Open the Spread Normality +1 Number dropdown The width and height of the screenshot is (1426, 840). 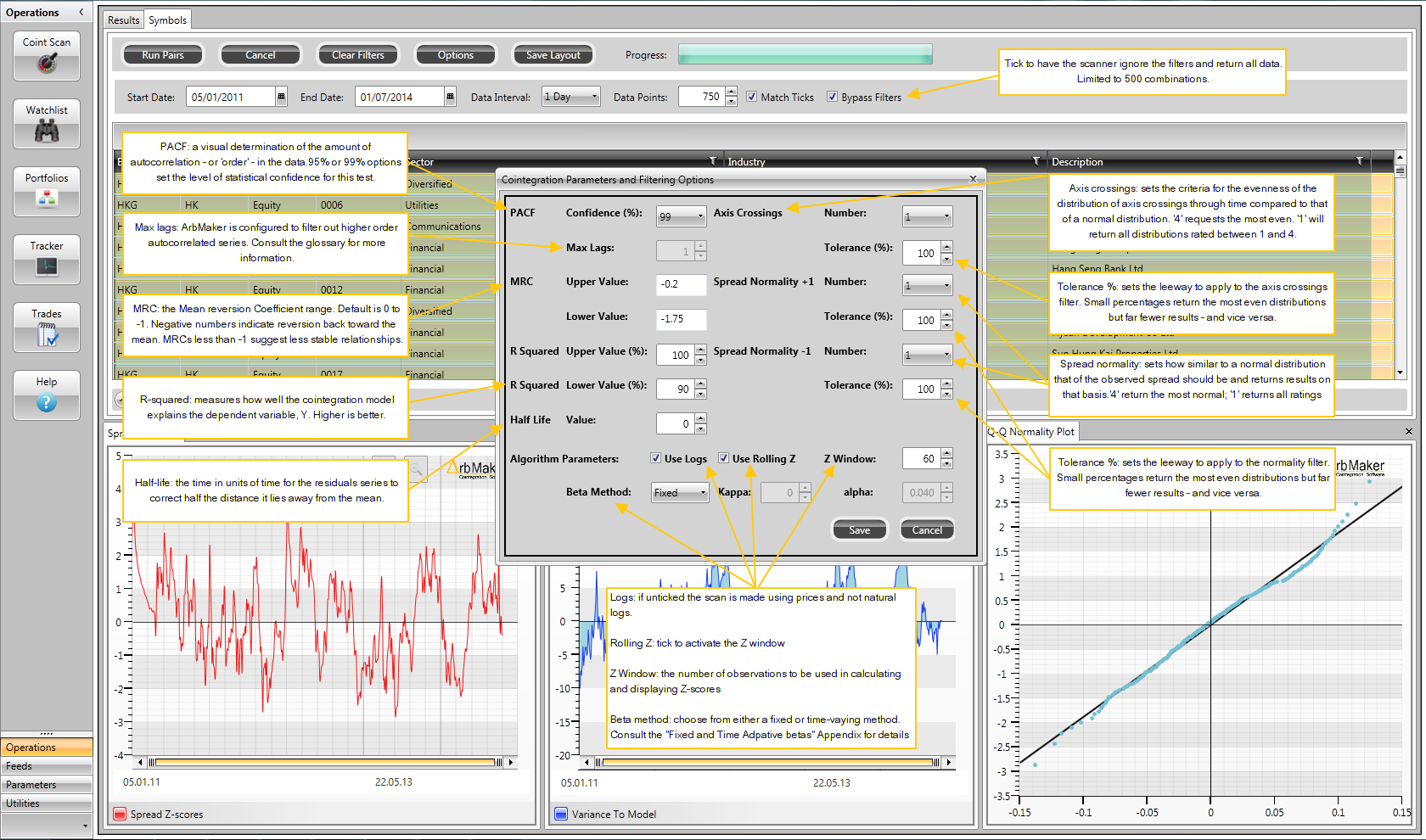[x=927, y=285]
